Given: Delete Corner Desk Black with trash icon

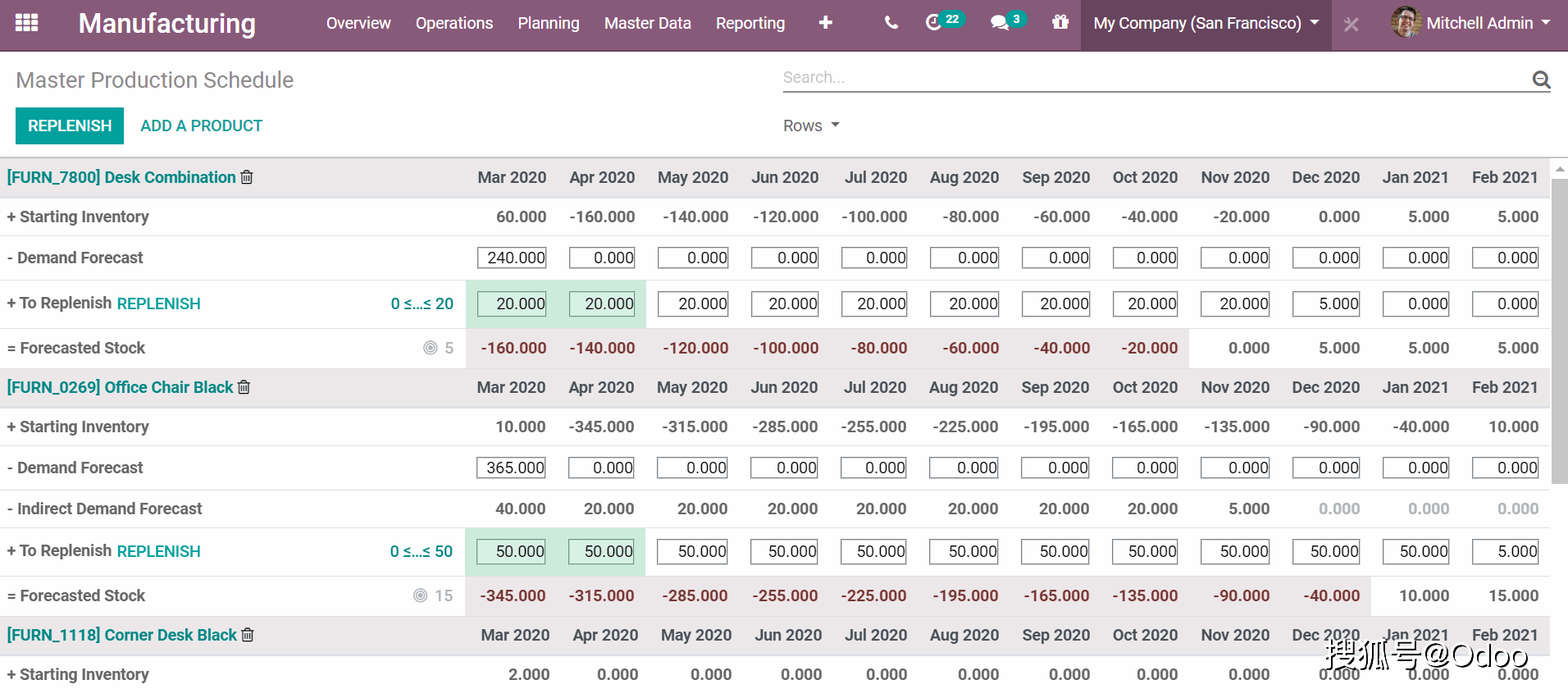Looking at the screenshot, I should pyautogui.click(x=248, y=635).
